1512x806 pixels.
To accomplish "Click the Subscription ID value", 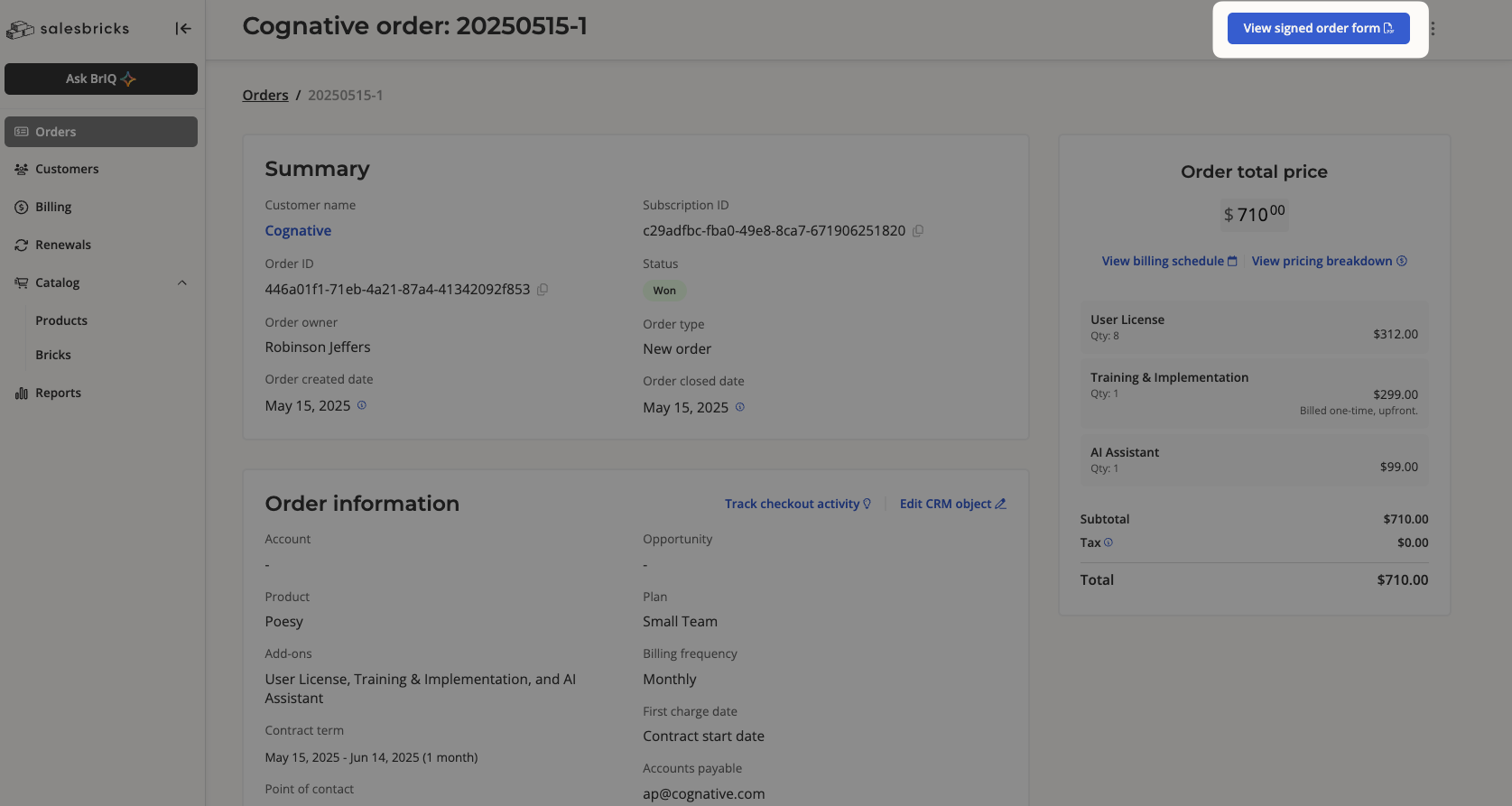I will (x=774, y=231).
